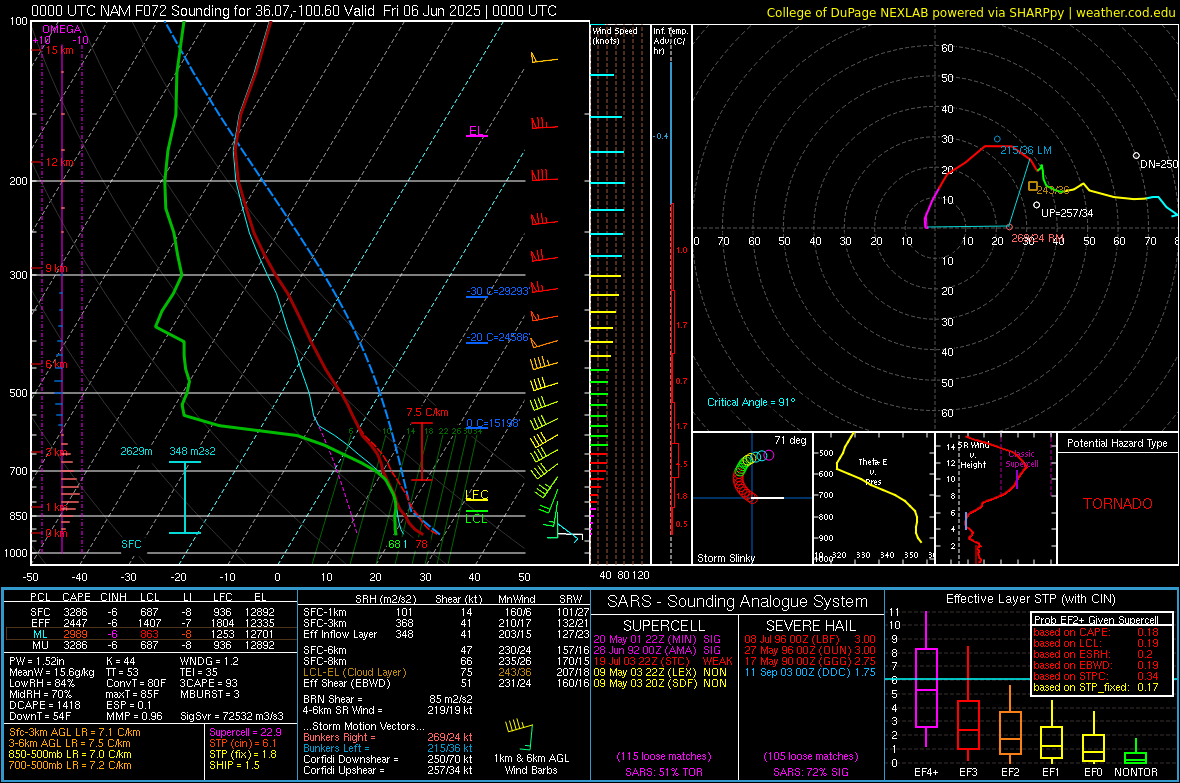Click the Bunkers Right = 269/24 kt line
The height and width of the screenshot is (783, 1180).
388,737
